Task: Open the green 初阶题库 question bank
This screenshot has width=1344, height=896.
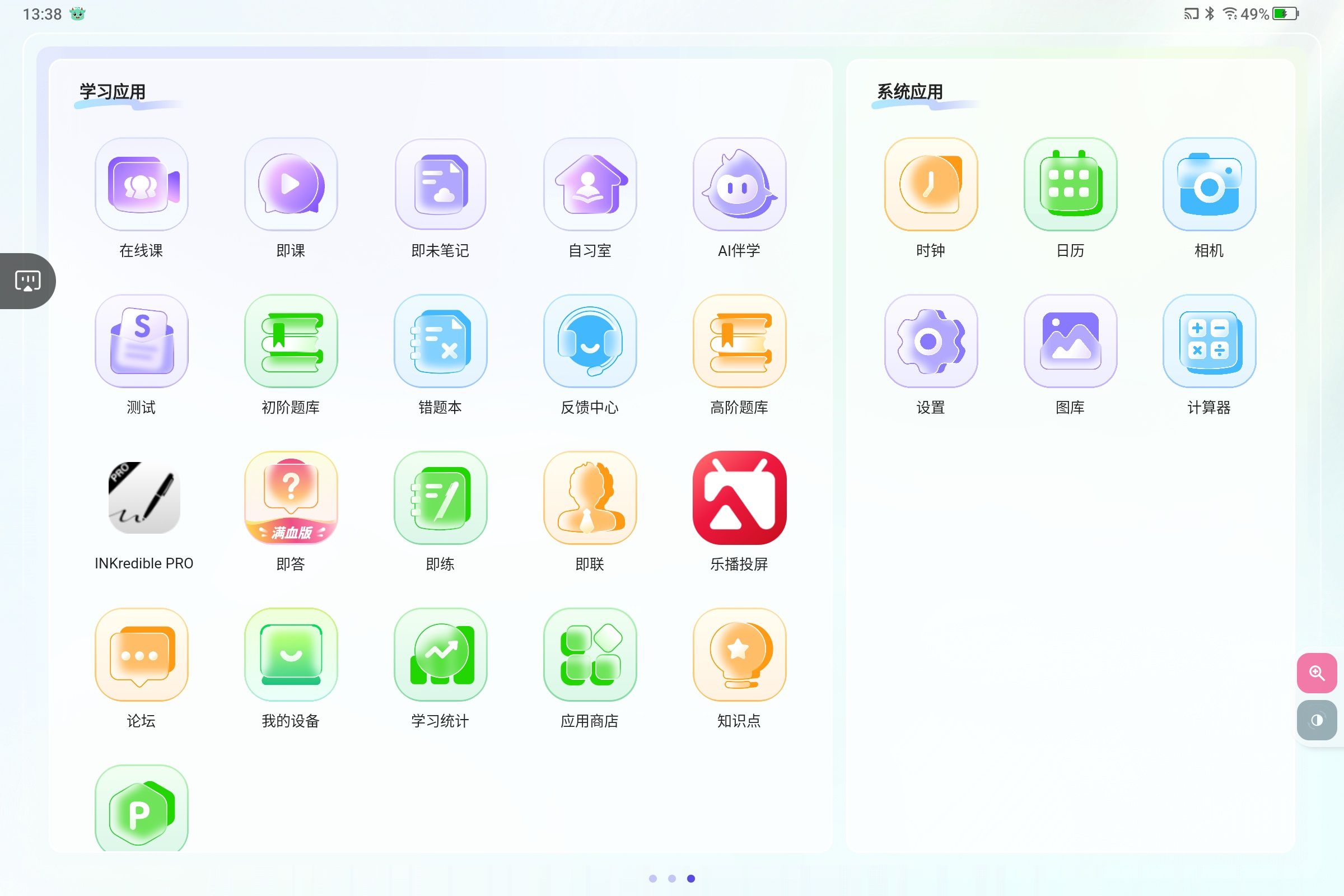Action: tap(291, 341)
